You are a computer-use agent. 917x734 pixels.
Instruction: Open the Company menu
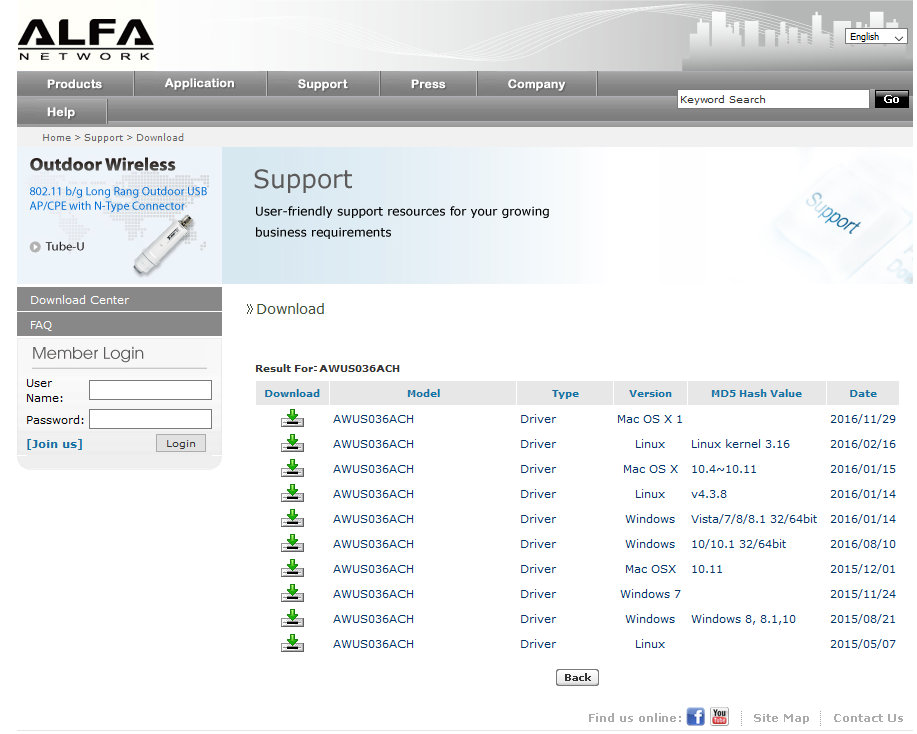pos(536,84)
